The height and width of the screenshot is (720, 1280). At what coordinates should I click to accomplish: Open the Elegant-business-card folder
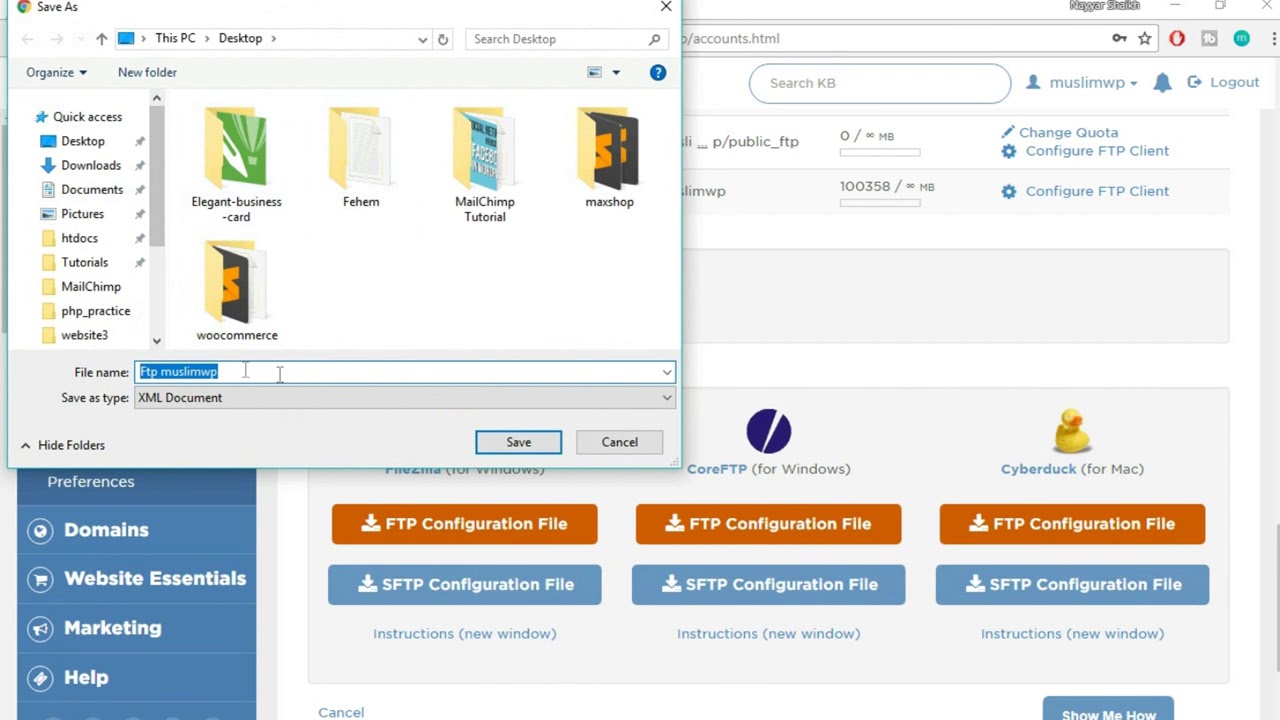point(237,165)
